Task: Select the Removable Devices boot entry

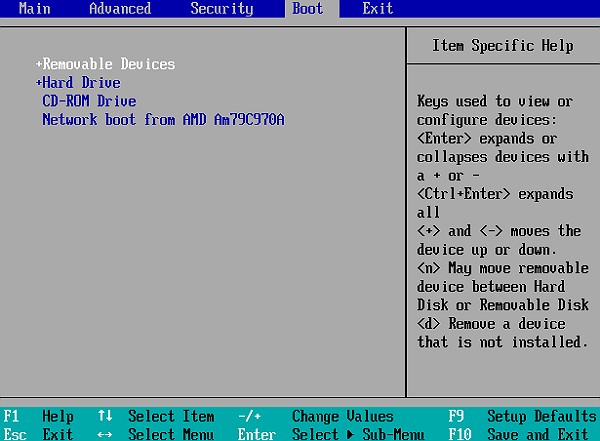Action: (x=109, y=64)
